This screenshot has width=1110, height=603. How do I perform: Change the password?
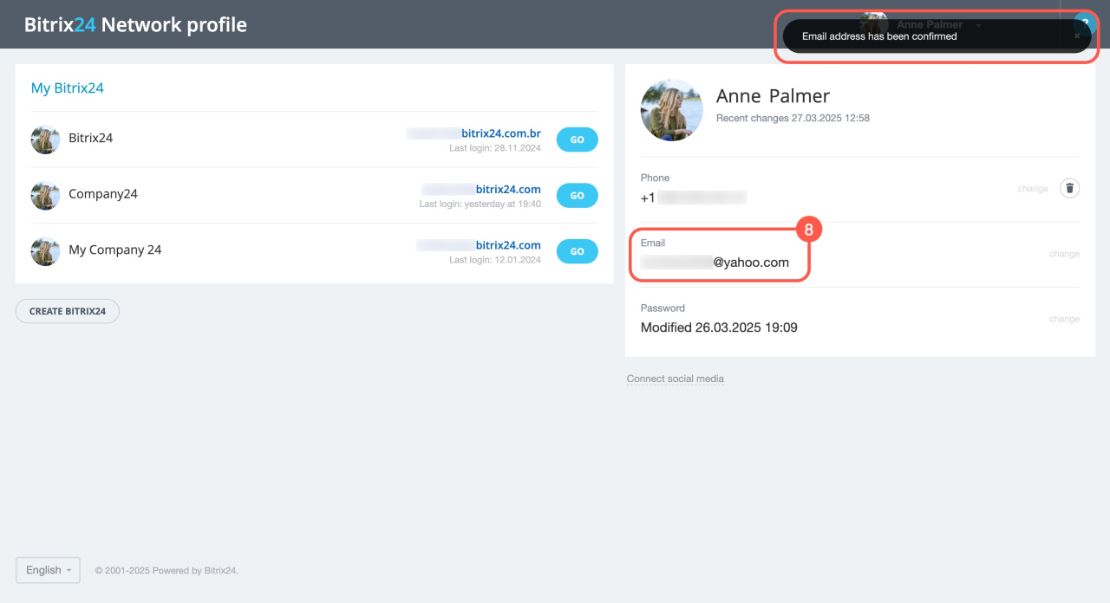pos(1064,318)
